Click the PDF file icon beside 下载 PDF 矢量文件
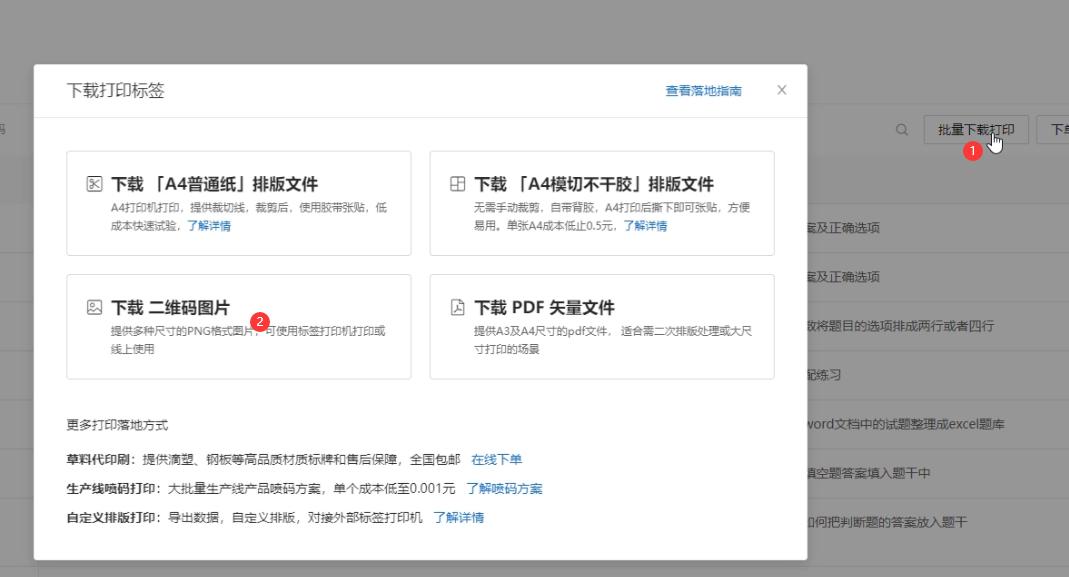This screenshot has width=1069, height=577. [457, 307]
